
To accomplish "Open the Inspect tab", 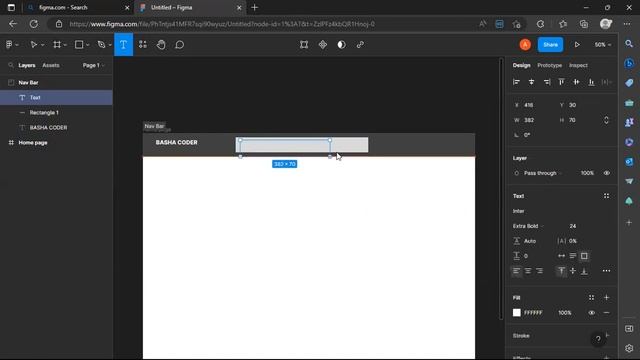I will click(x=578, y=65).
